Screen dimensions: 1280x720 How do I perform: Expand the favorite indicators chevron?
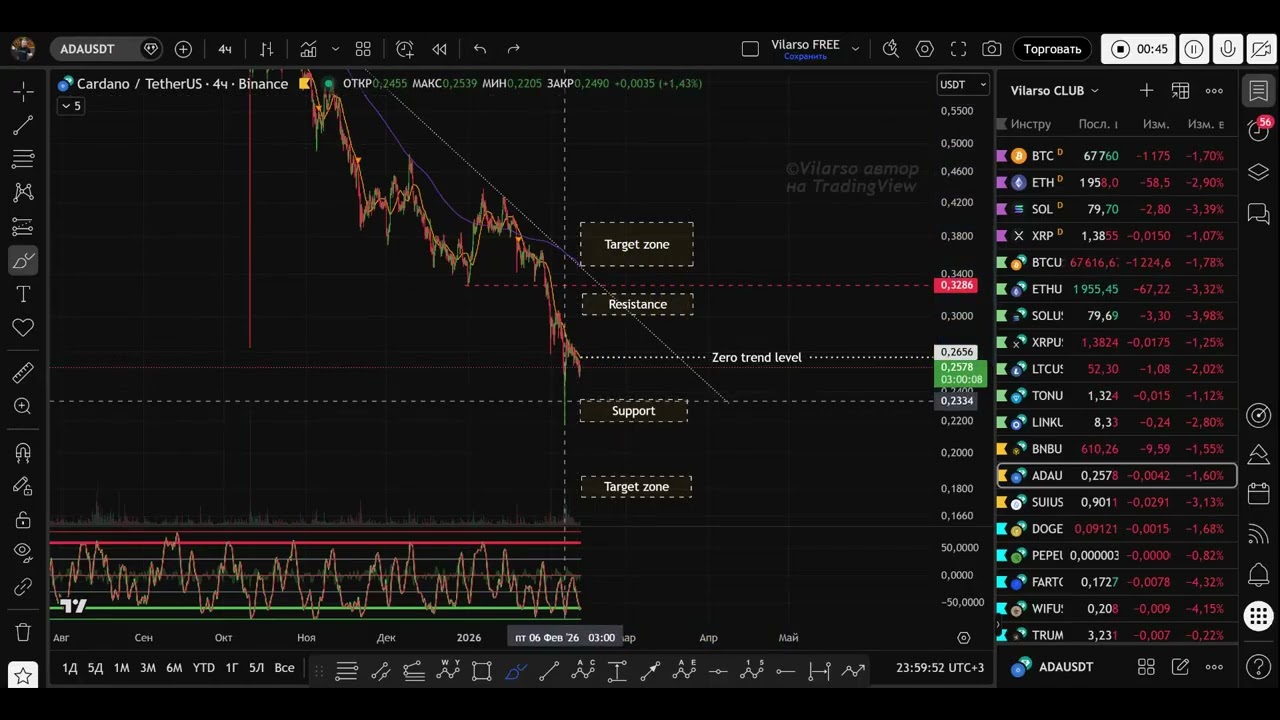[x=335, y=49]
